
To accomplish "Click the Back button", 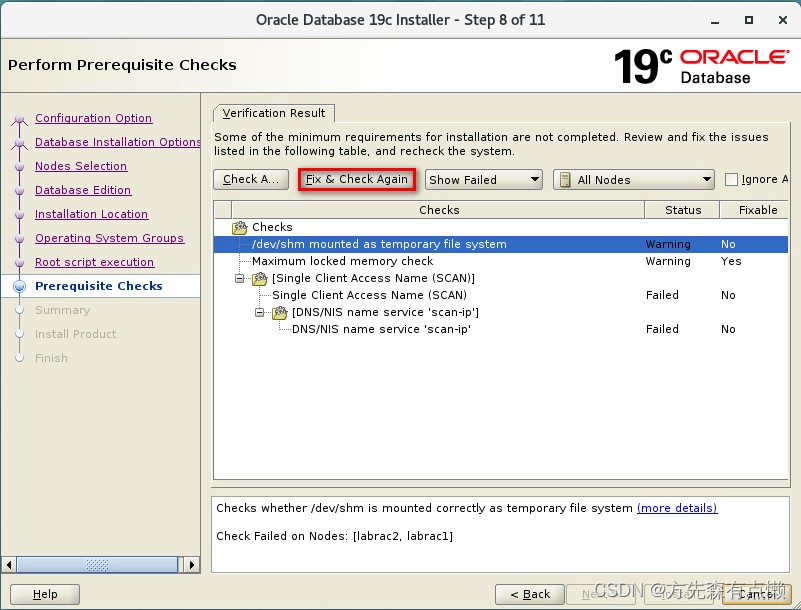I will pos(530,594).
